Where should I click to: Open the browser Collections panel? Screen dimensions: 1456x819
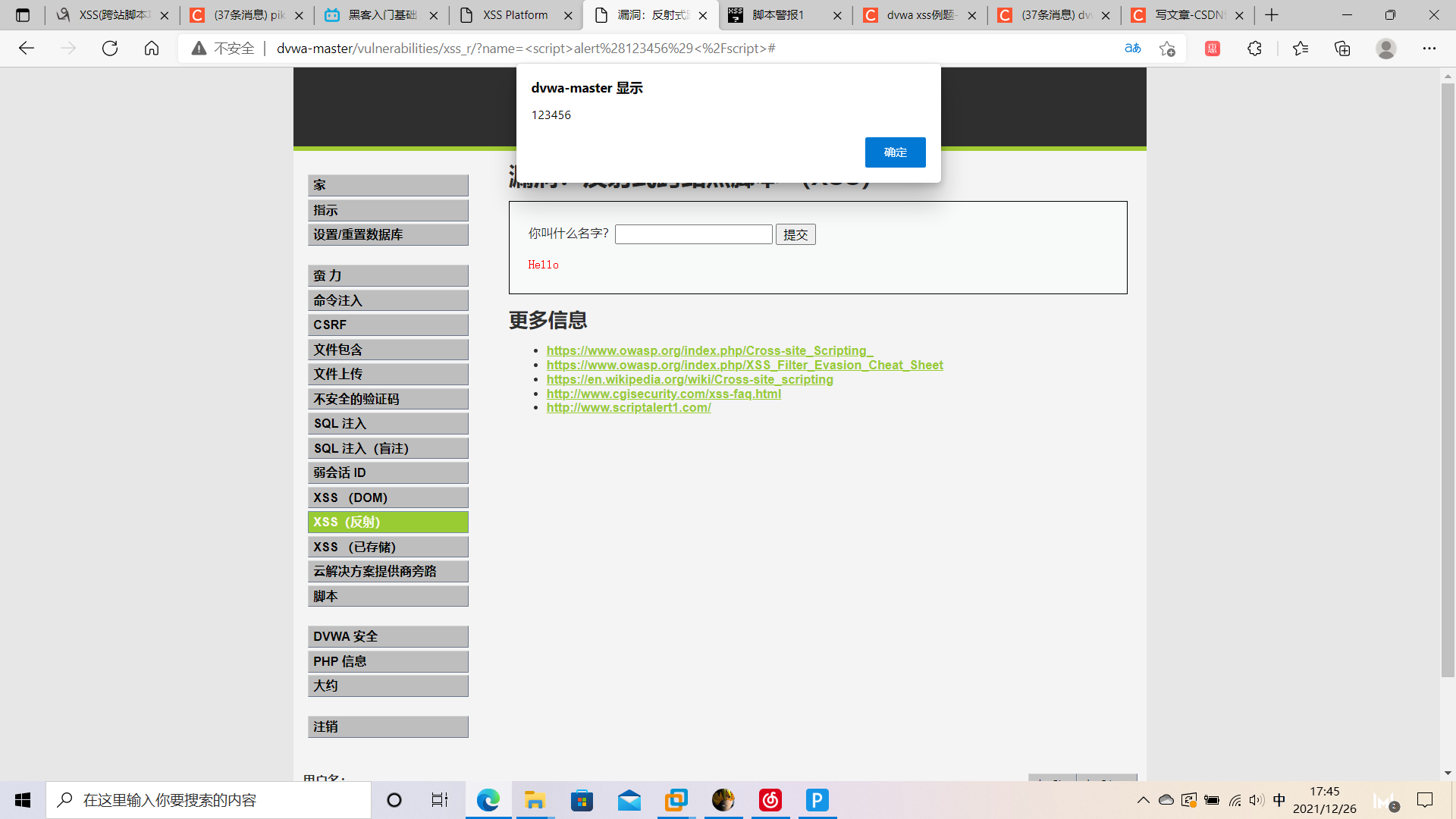pos(1342,48)
